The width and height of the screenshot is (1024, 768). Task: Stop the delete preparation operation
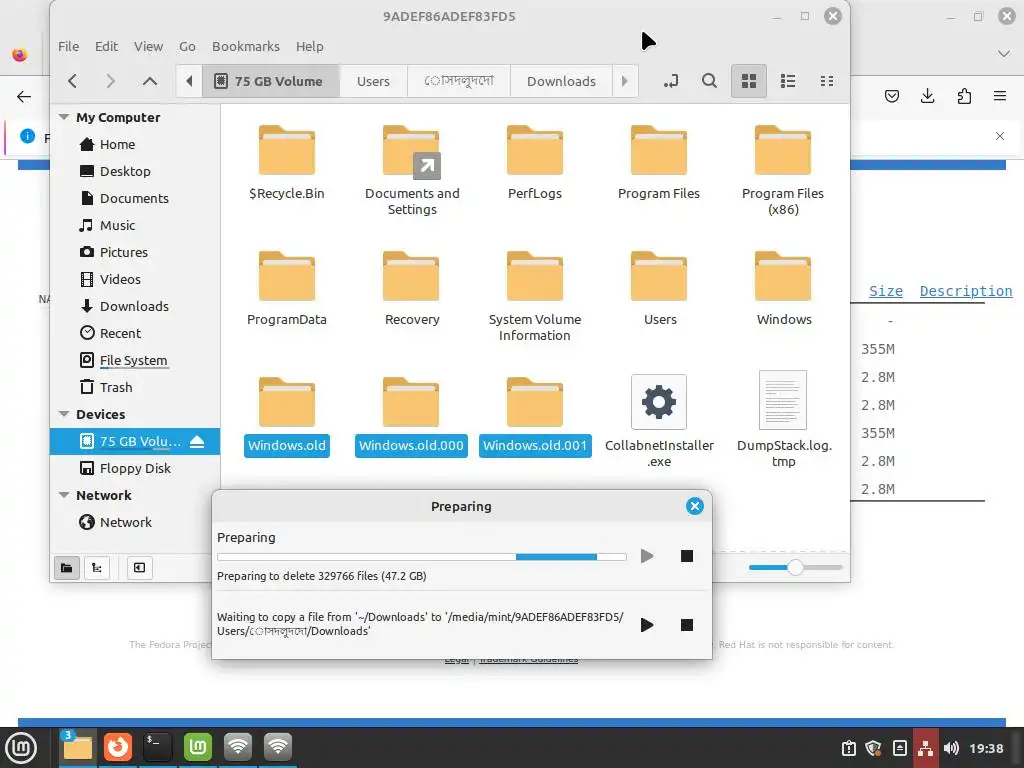(686, 556)
